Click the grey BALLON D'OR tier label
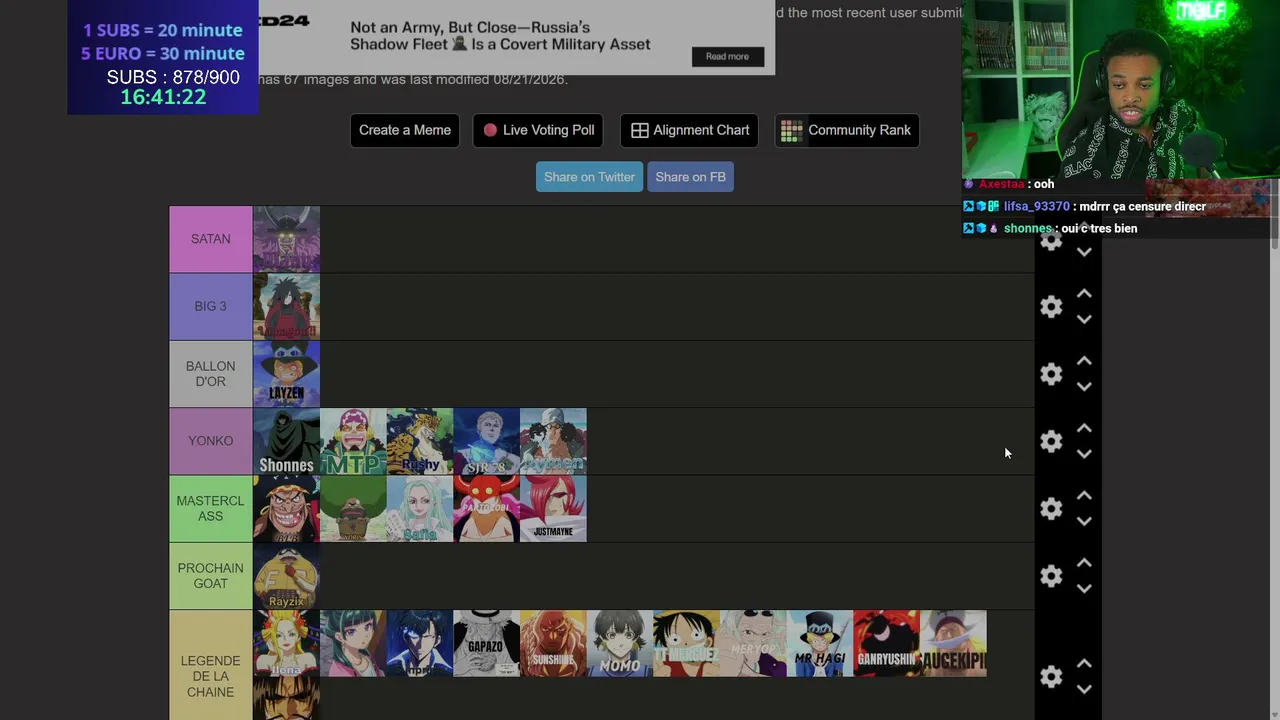This screenshot has width=1280, height=720. pyautogui.click(x=211, y=374)
